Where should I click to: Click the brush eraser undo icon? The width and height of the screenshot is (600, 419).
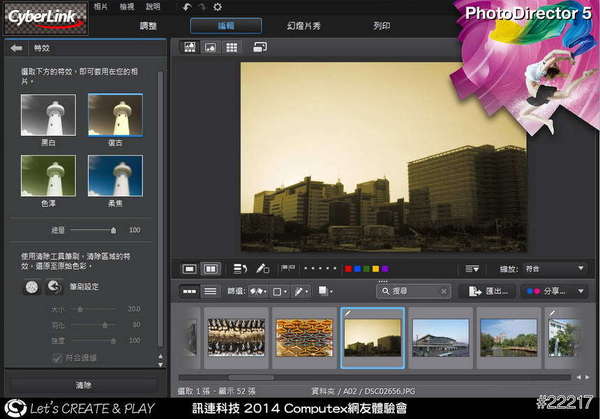tap(53, 287)
